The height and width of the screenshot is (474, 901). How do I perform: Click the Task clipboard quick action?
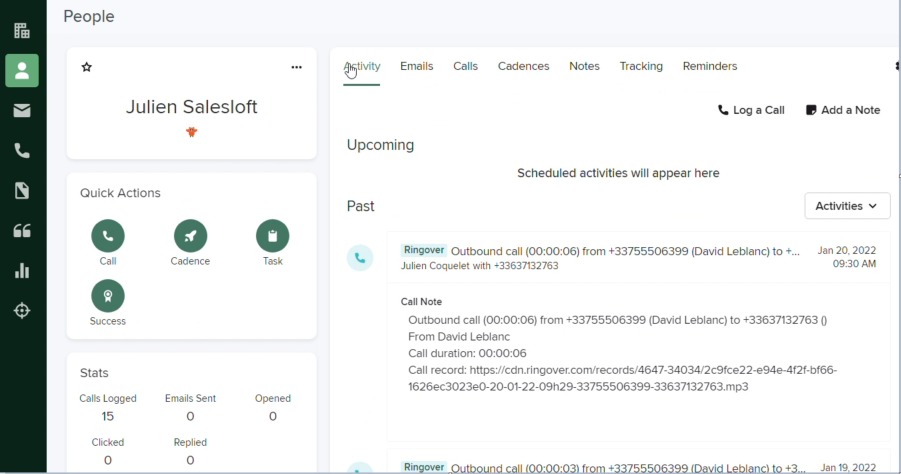pyautogui.click(x=272, y=236)
